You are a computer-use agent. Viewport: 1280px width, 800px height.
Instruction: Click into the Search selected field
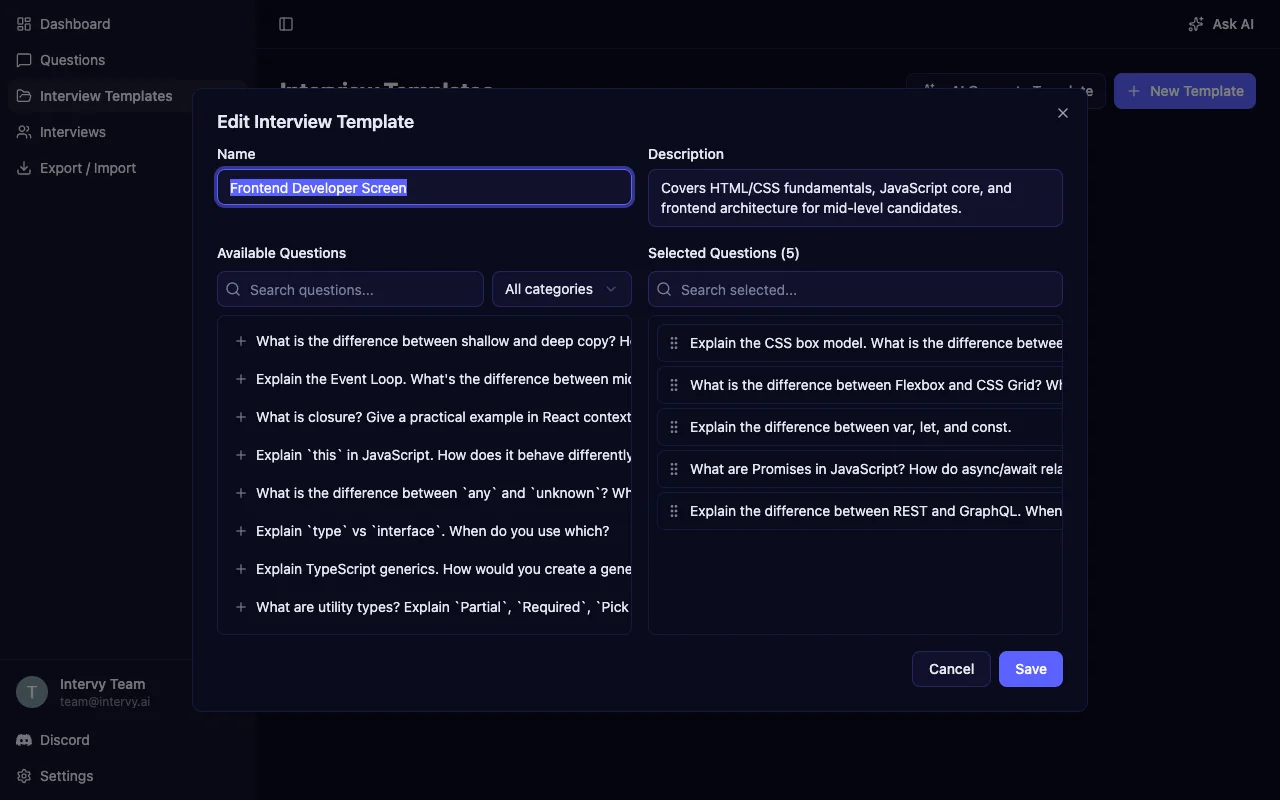(x=855, y=289)
